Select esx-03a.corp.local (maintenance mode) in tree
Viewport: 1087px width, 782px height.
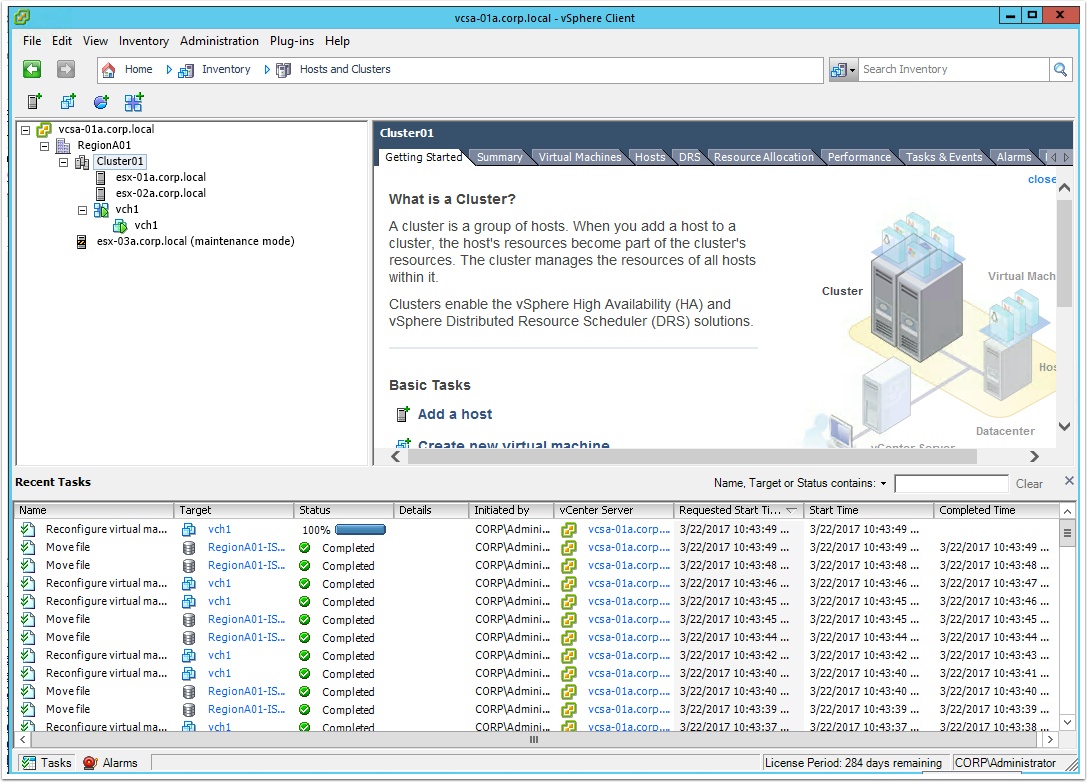click(x=195, y=241)
